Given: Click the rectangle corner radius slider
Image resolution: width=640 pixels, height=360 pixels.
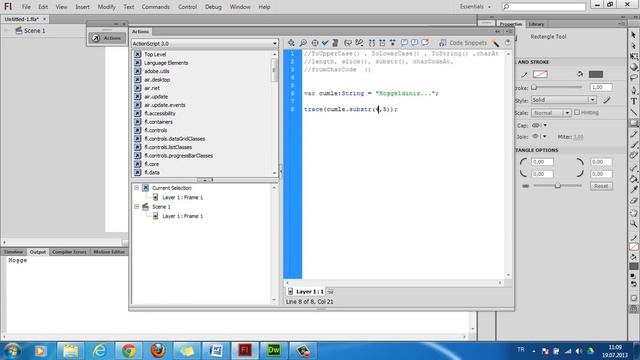Looking at the screenshot, I should 557,186.
